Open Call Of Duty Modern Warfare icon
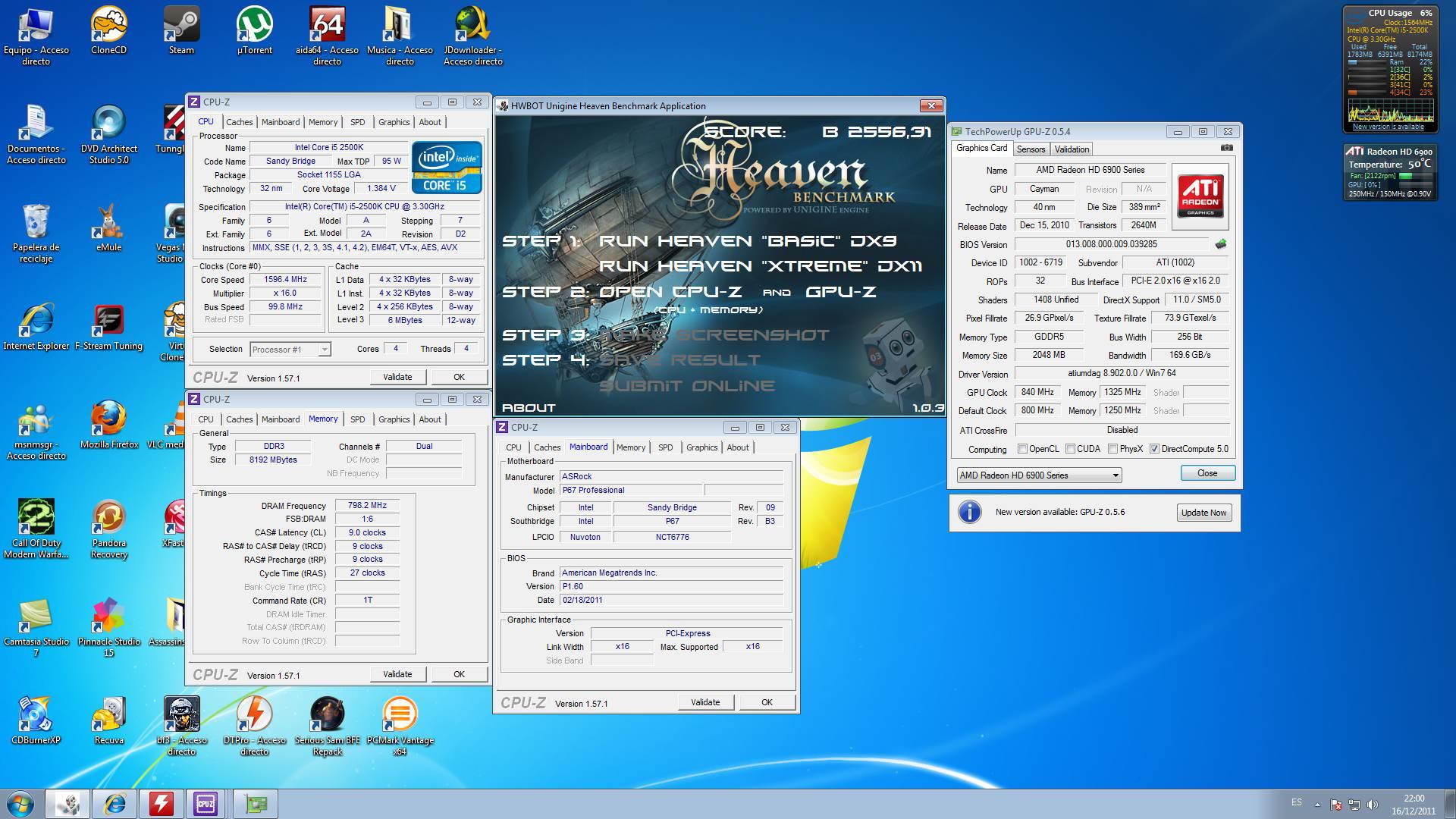This screenshot has height=819, width=1456. coord(36,529)
